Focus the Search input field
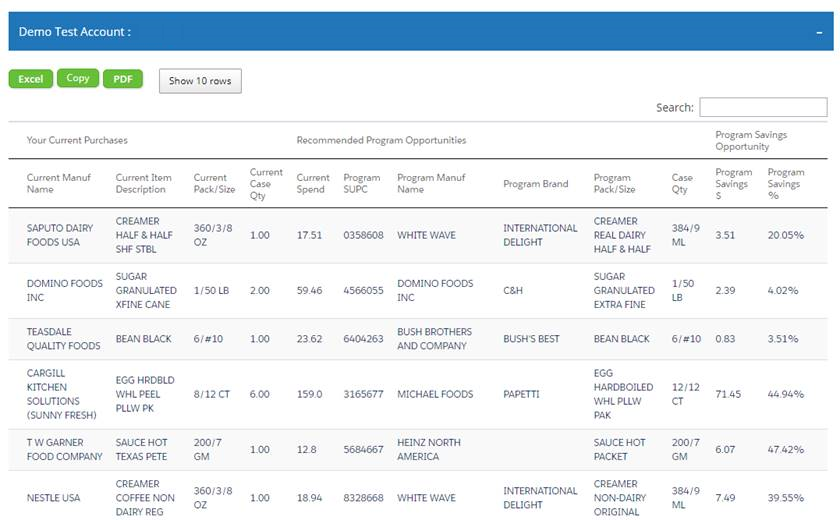The width and height of the screenshot is (840, 520). click(763, 107)
